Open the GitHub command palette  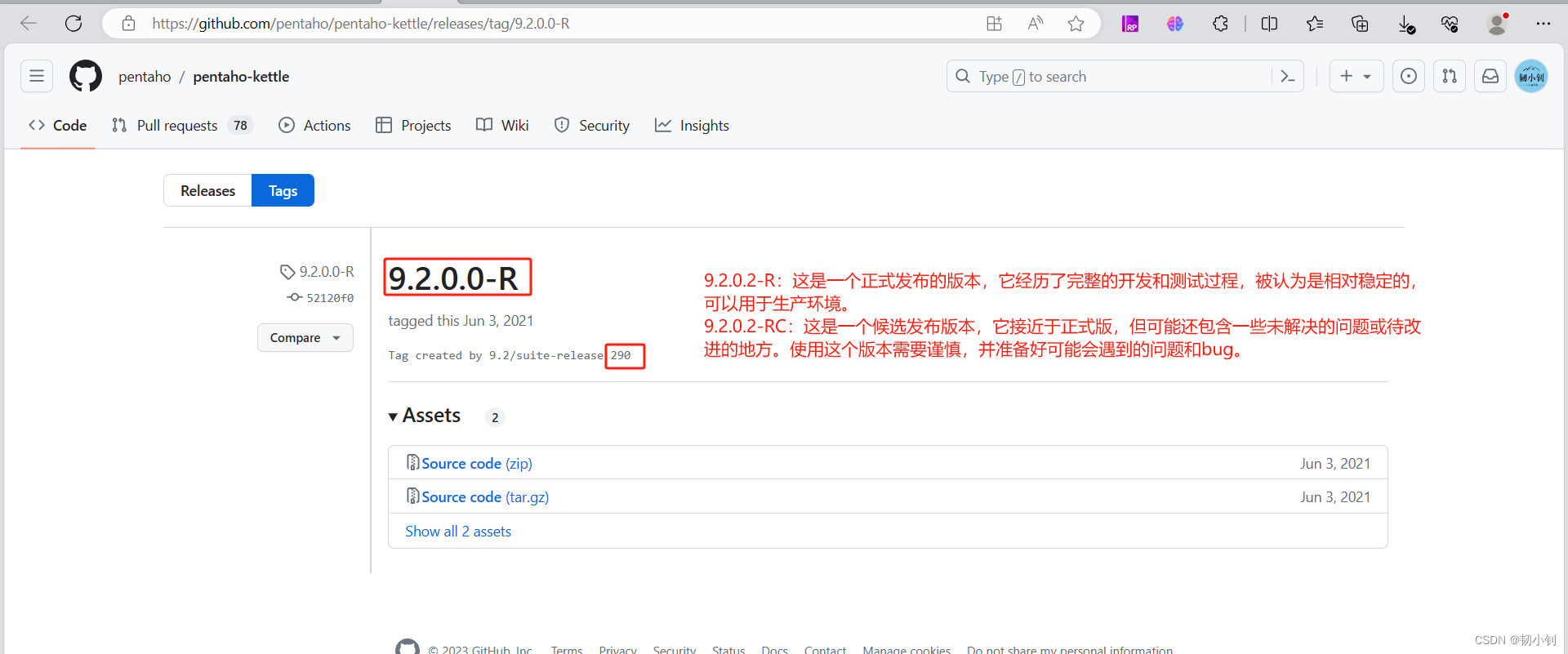coord(1288,76)
